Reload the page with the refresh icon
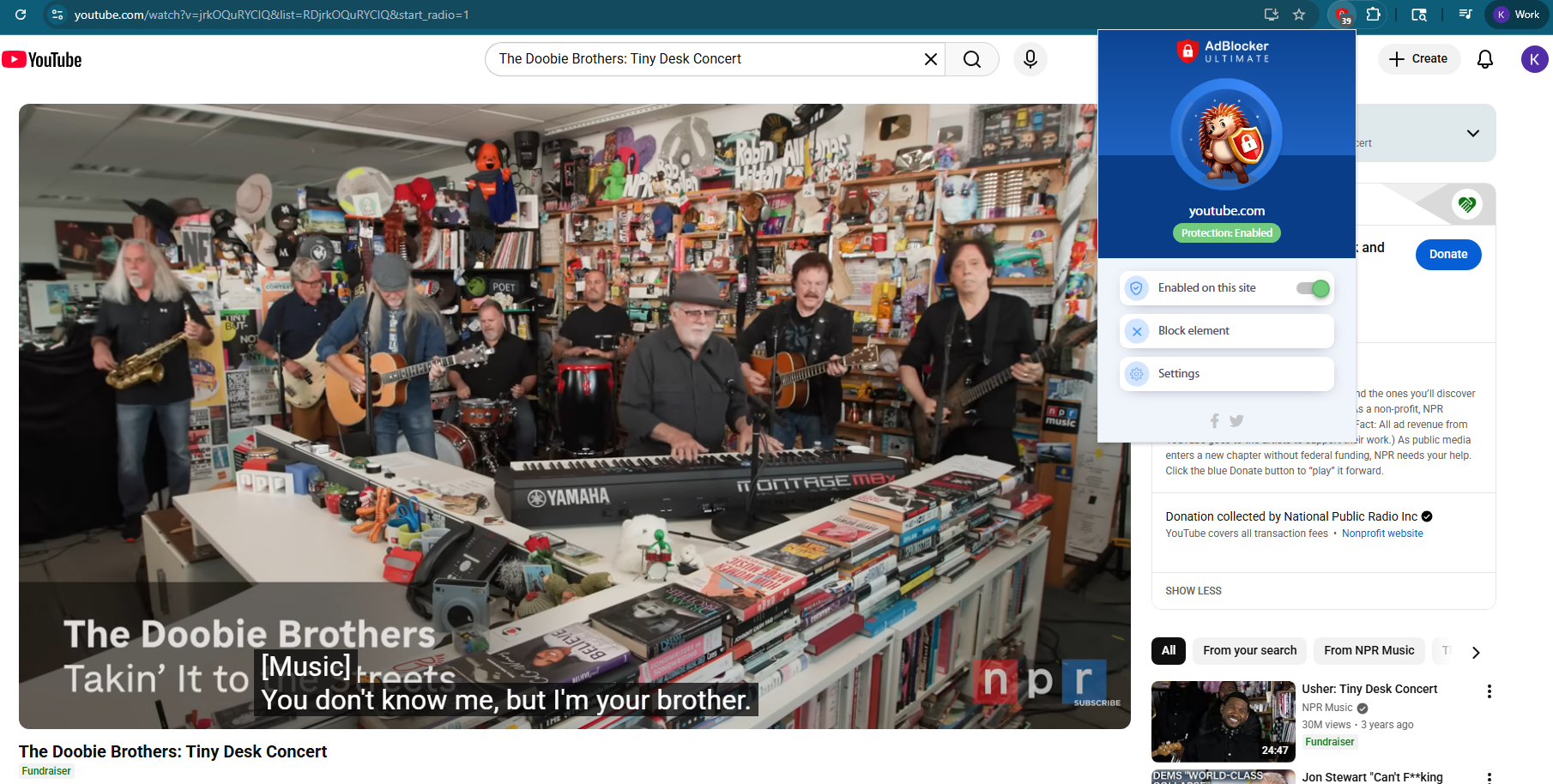This screenshot has height=784, width=1553. point(20,15)
